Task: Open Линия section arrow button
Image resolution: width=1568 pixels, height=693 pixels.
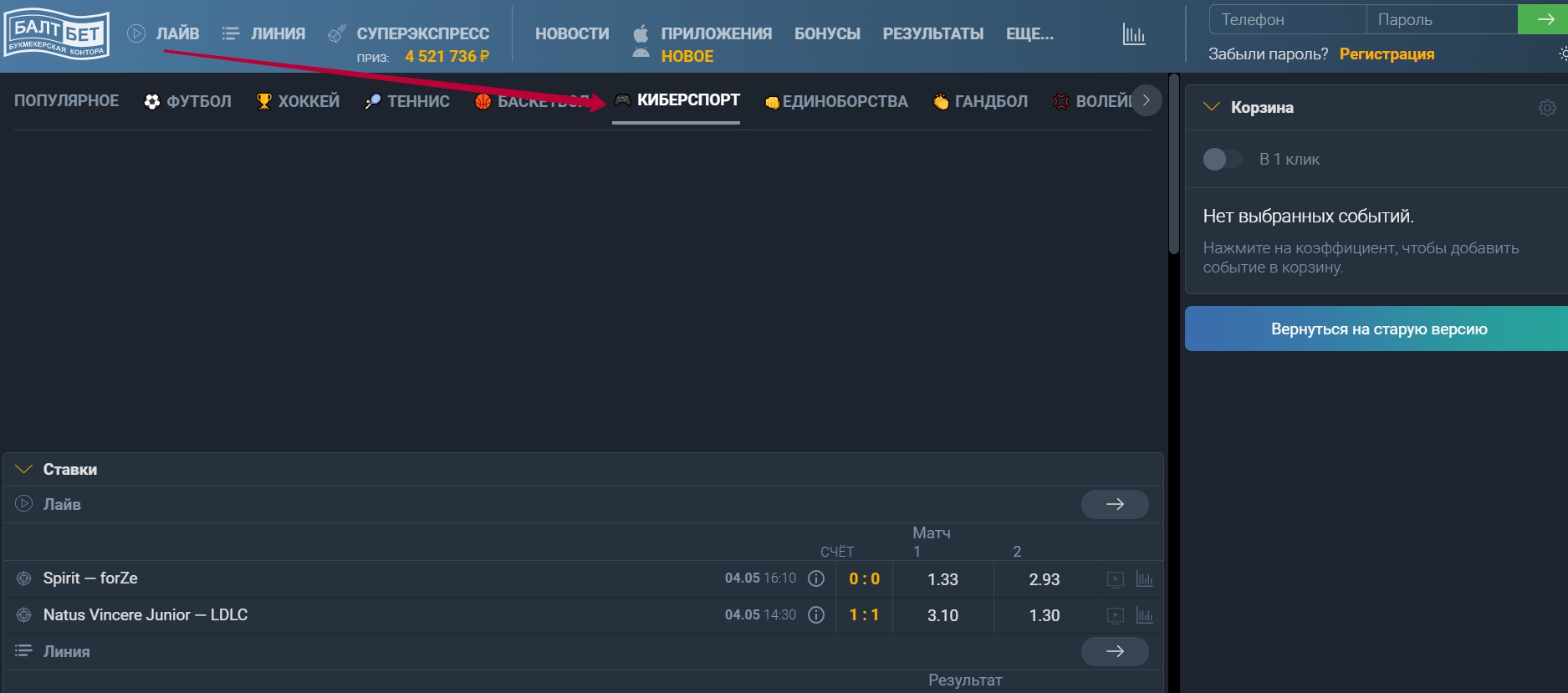Action: tap(1115, 651)
